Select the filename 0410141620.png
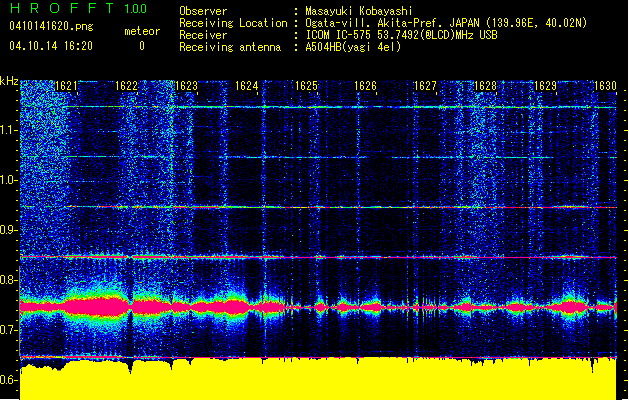Viewport: 629px width, 400px height. point(51,26)
